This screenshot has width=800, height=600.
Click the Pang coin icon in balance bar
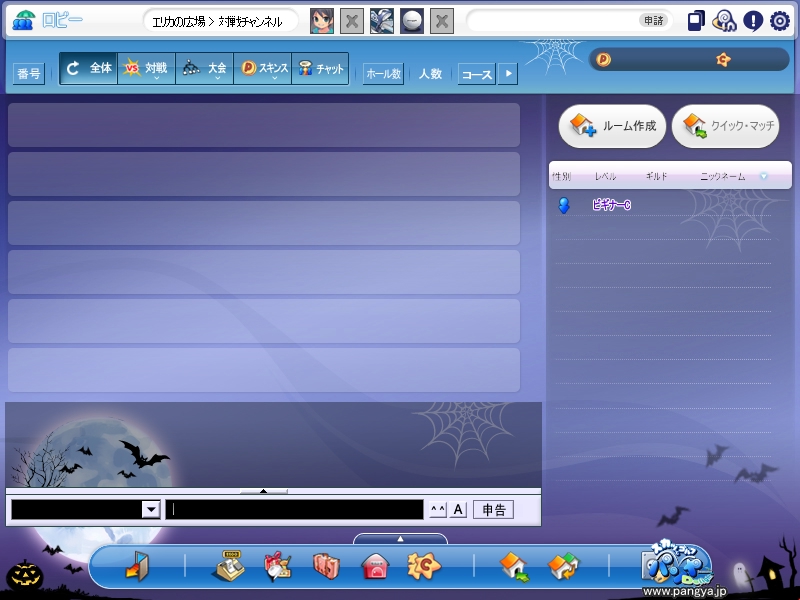click(x=604, y=60)
